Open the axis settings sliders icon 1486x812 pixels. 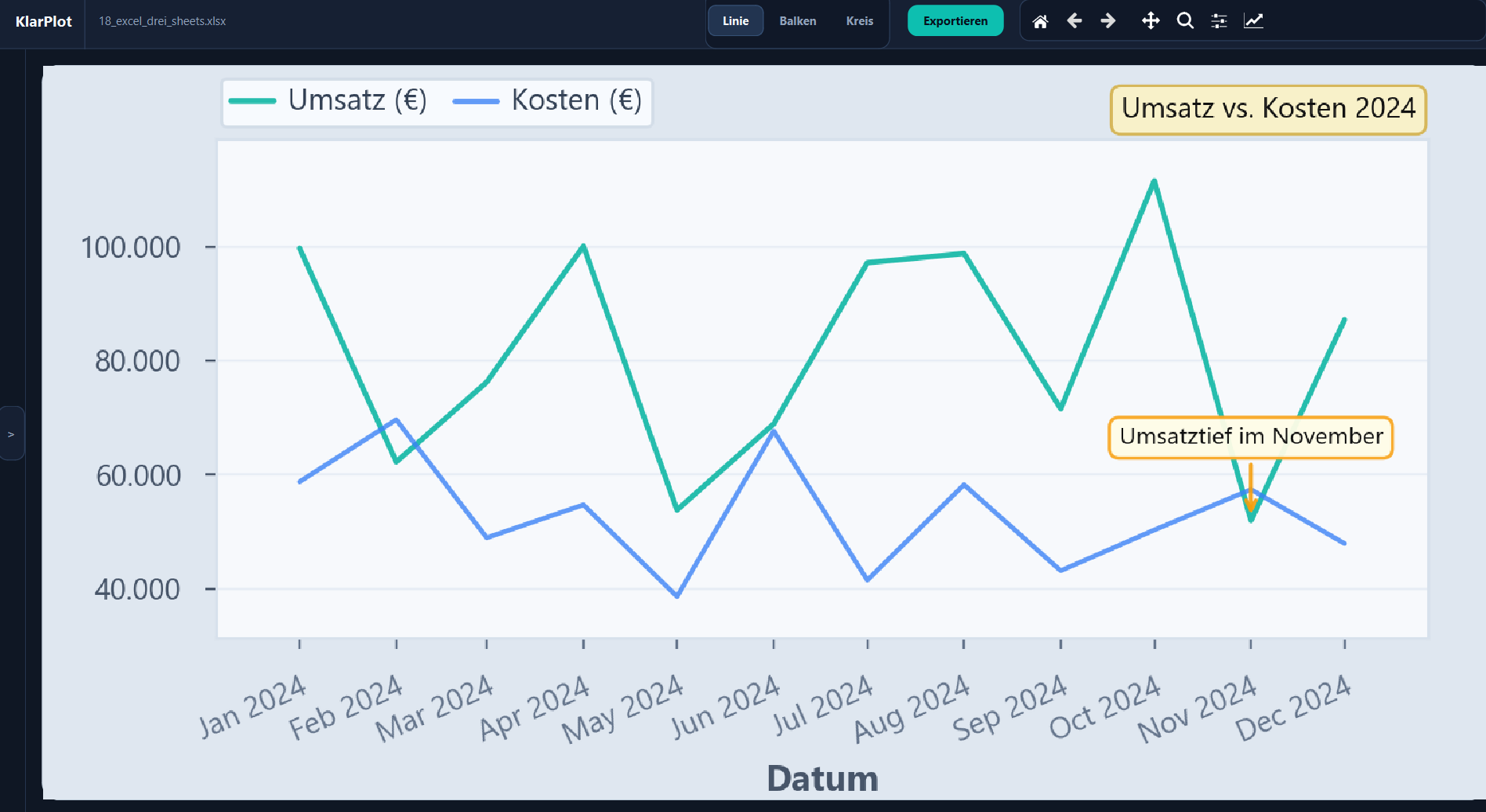1220,21
